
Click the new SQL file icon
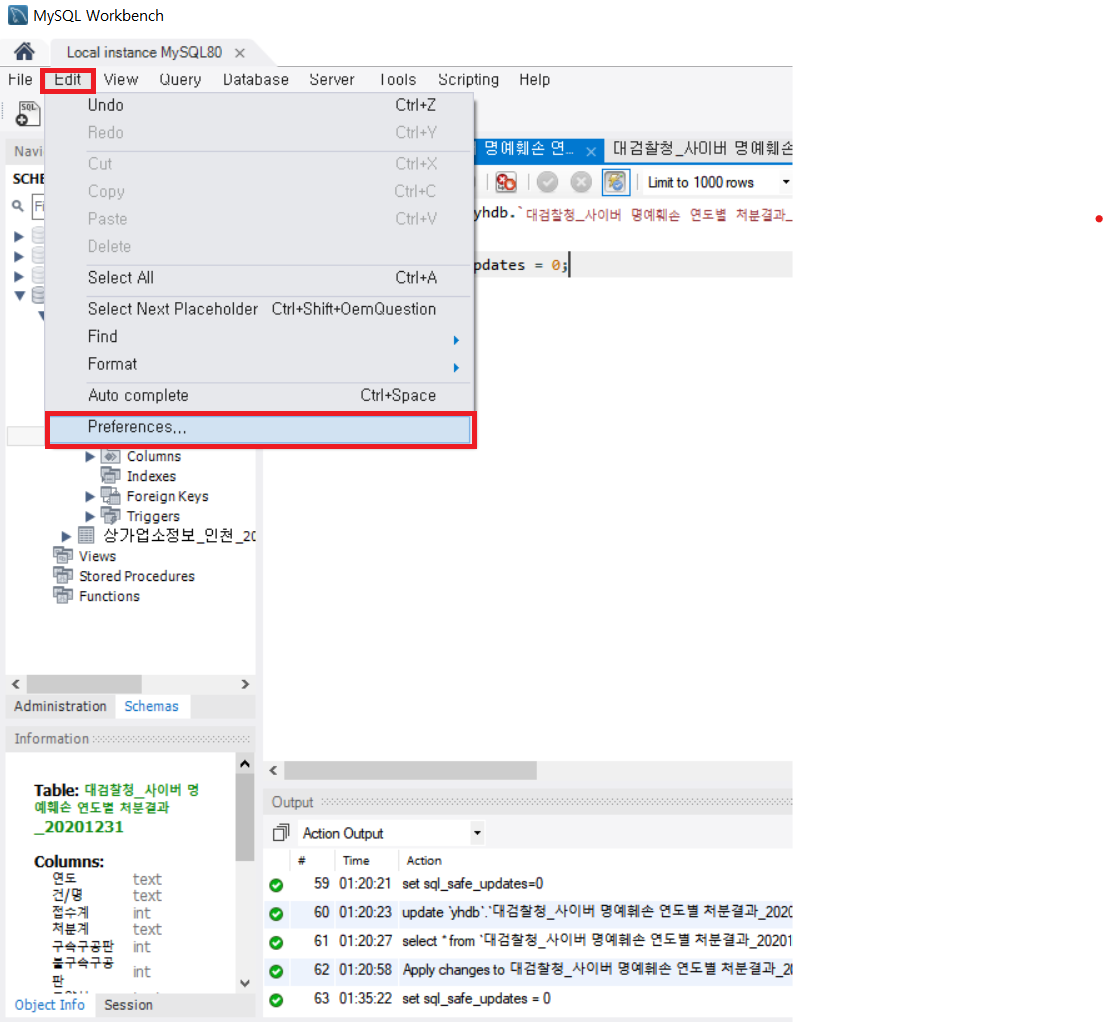point(27,113)
